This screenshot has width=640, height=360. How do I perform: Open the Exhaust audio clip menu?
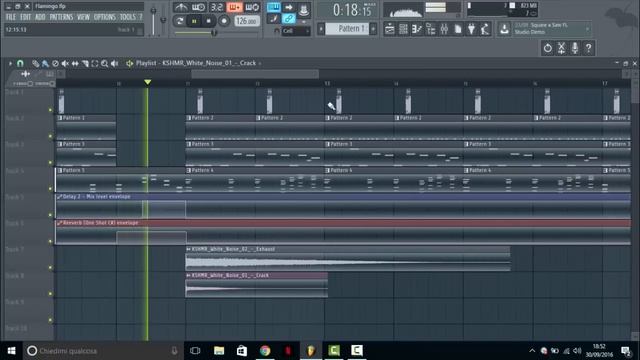tap(189, 249)
